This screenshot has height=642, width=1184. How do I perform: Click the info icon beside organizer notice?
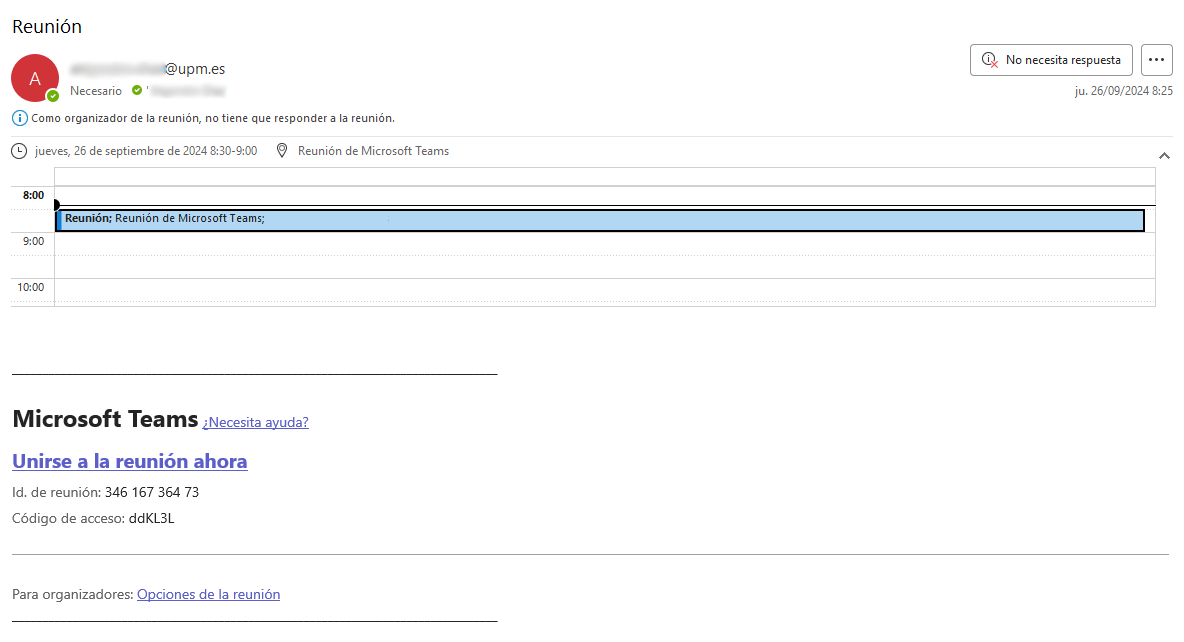click(x=20, y=118)
